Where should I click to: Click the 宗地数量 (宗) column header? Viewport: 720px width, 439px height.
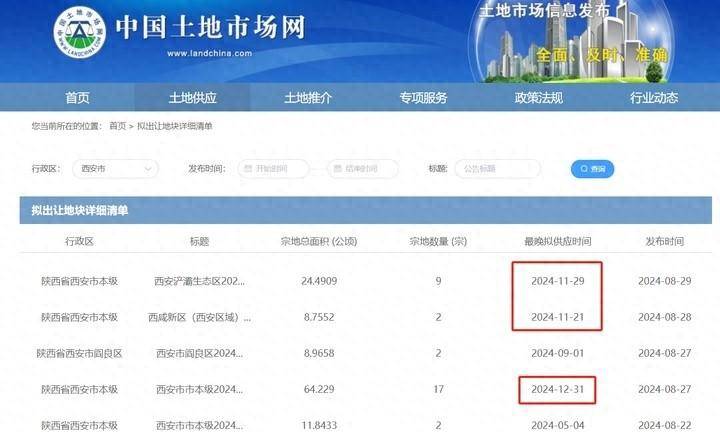(x=438, y=241)
